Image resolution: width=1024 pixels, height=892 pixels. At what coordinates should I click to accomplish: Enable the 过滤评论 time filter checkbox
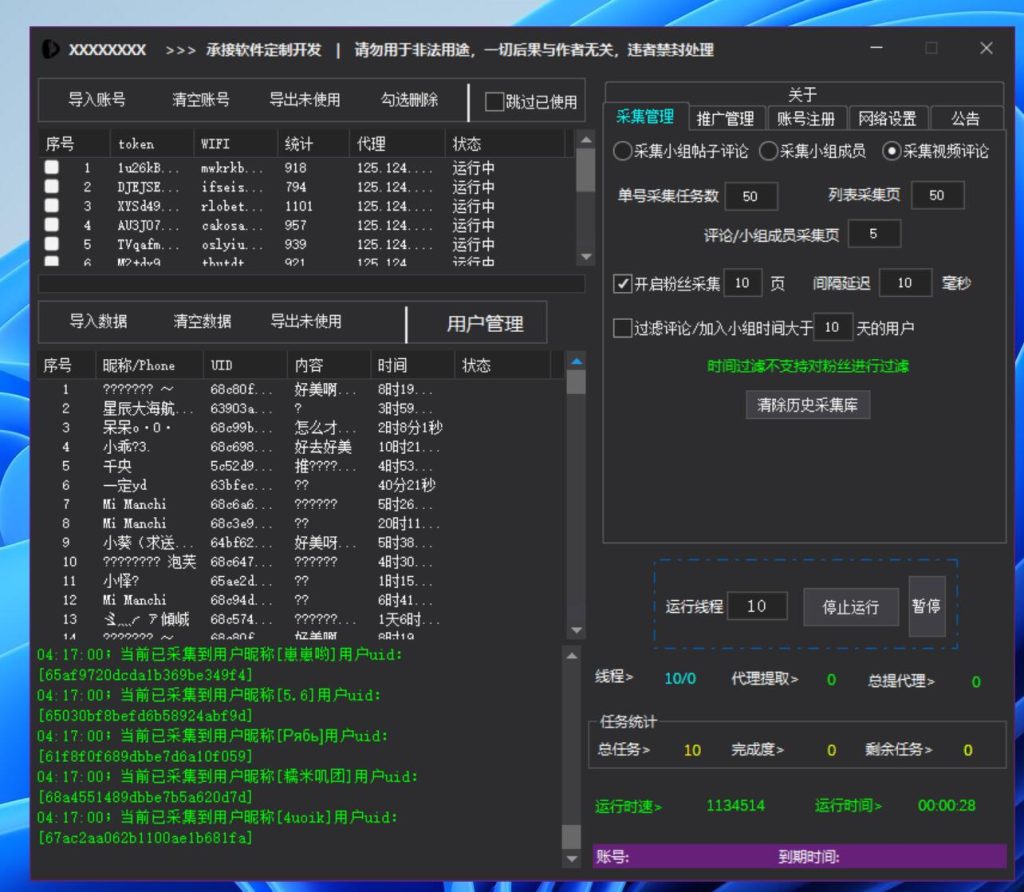pos(622,328)
